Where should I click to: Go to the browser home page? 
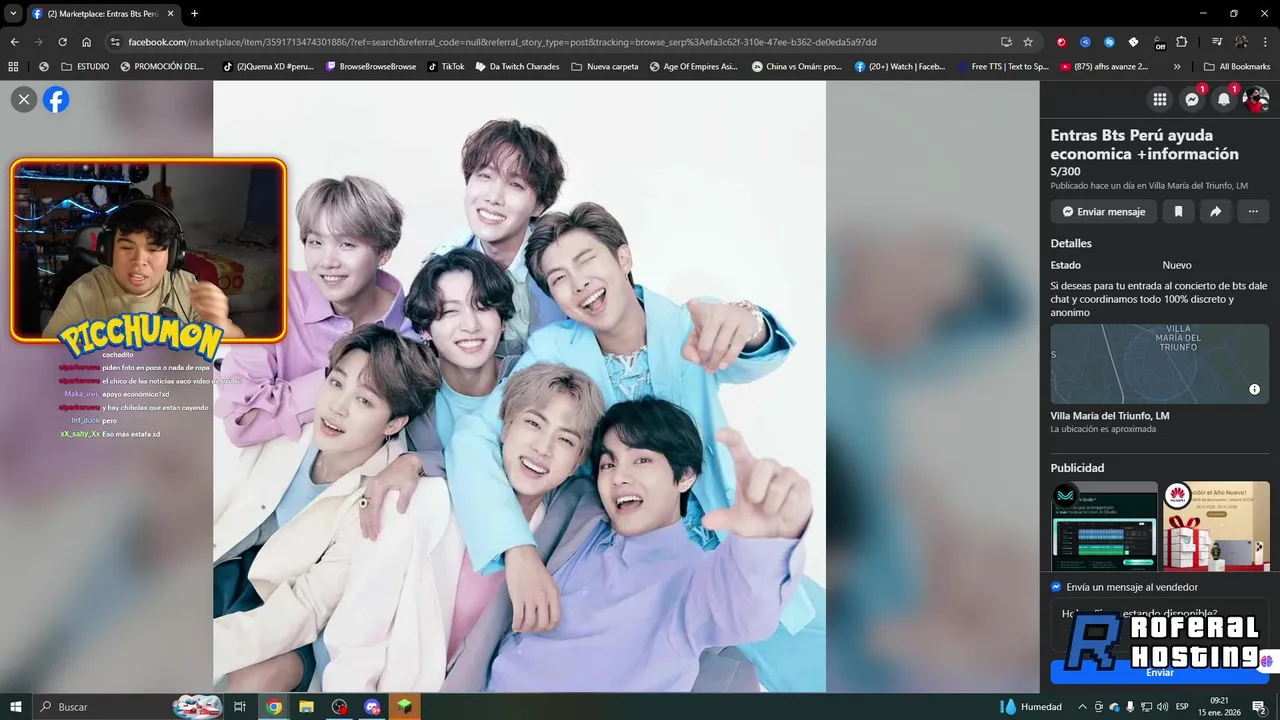pyautogui.click(x=87, y=42)
